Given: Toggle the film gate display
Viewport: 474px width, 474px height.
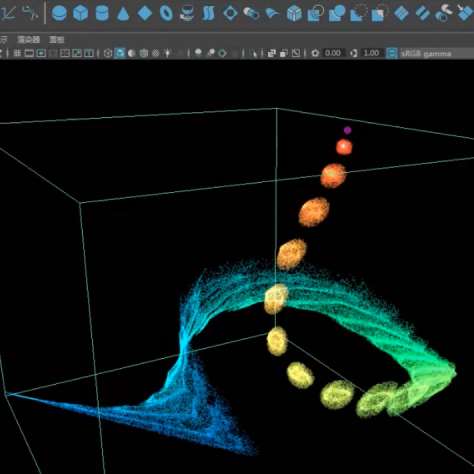Looking at the screenshot, I should [x=29, y=53].
